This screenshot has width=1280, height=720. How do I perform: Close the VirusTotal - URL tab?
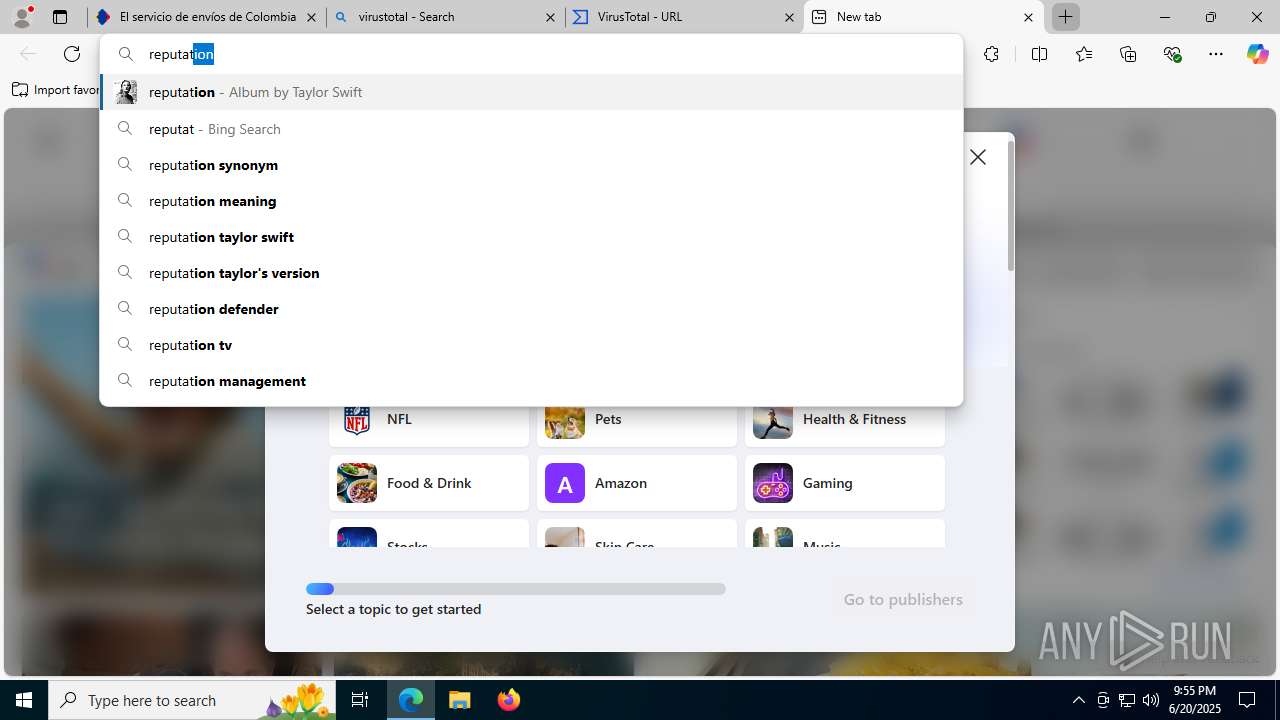click(789, 17)
